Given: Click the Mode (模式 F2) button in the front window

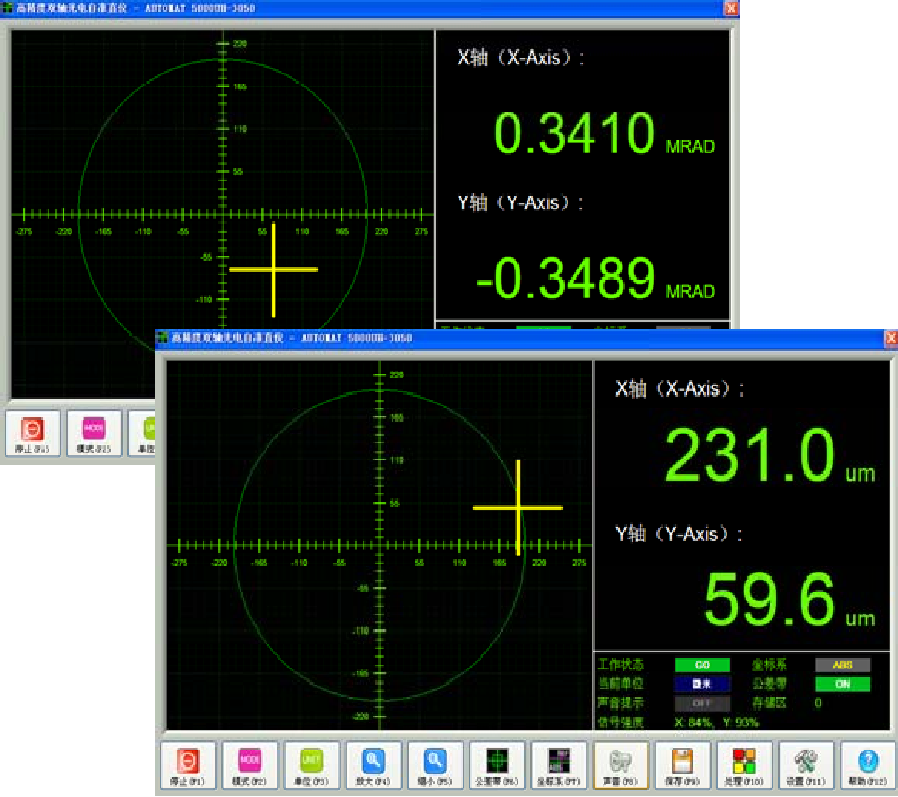Looking at the screenshot, I should pos(250,767).
